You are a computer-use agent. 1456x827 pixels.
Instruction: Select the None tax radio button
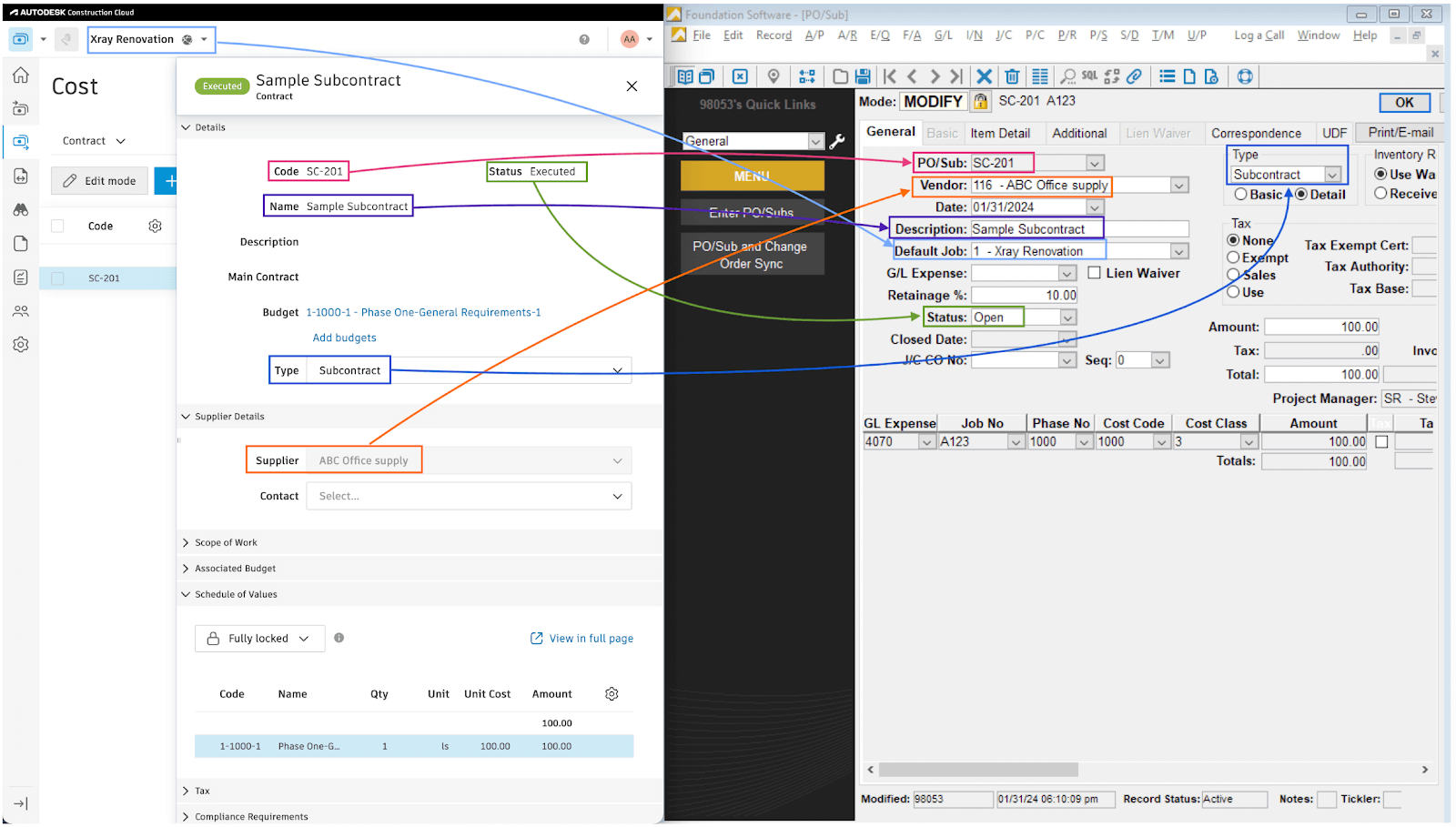pyautogui.click(x=1234, y=240)
